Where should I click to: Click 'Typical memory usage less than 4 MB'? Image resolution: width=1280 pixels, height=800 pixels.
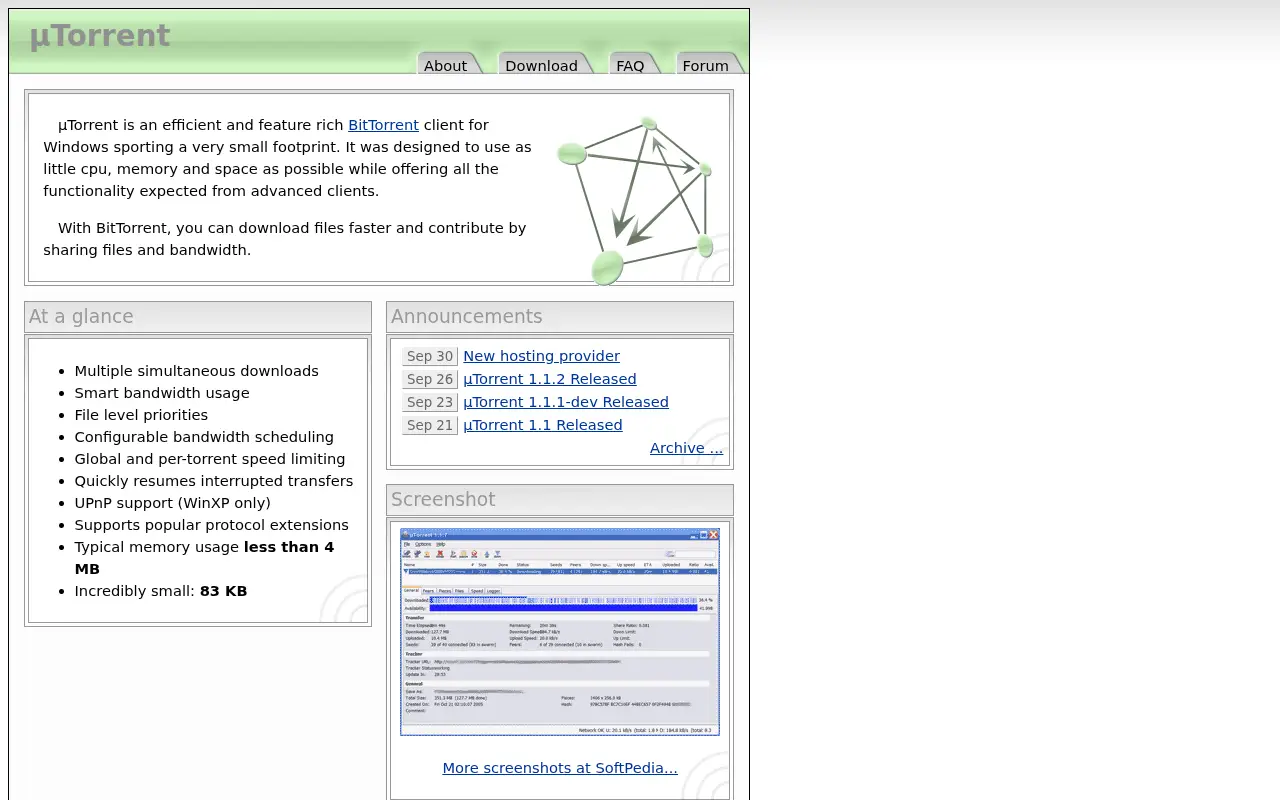204,558
